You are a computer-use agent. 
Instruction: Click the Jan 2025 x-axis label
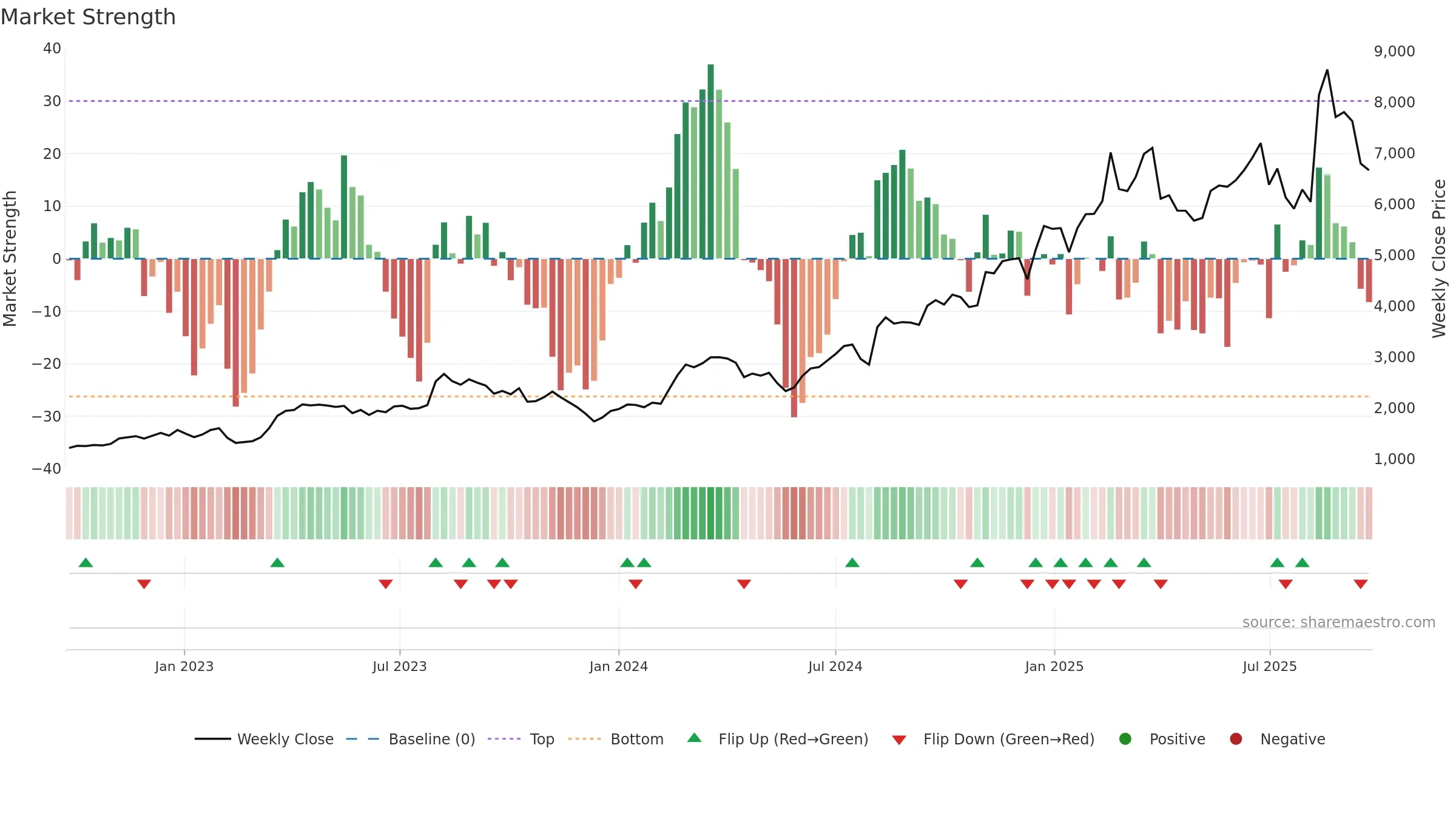[1054, 666]
